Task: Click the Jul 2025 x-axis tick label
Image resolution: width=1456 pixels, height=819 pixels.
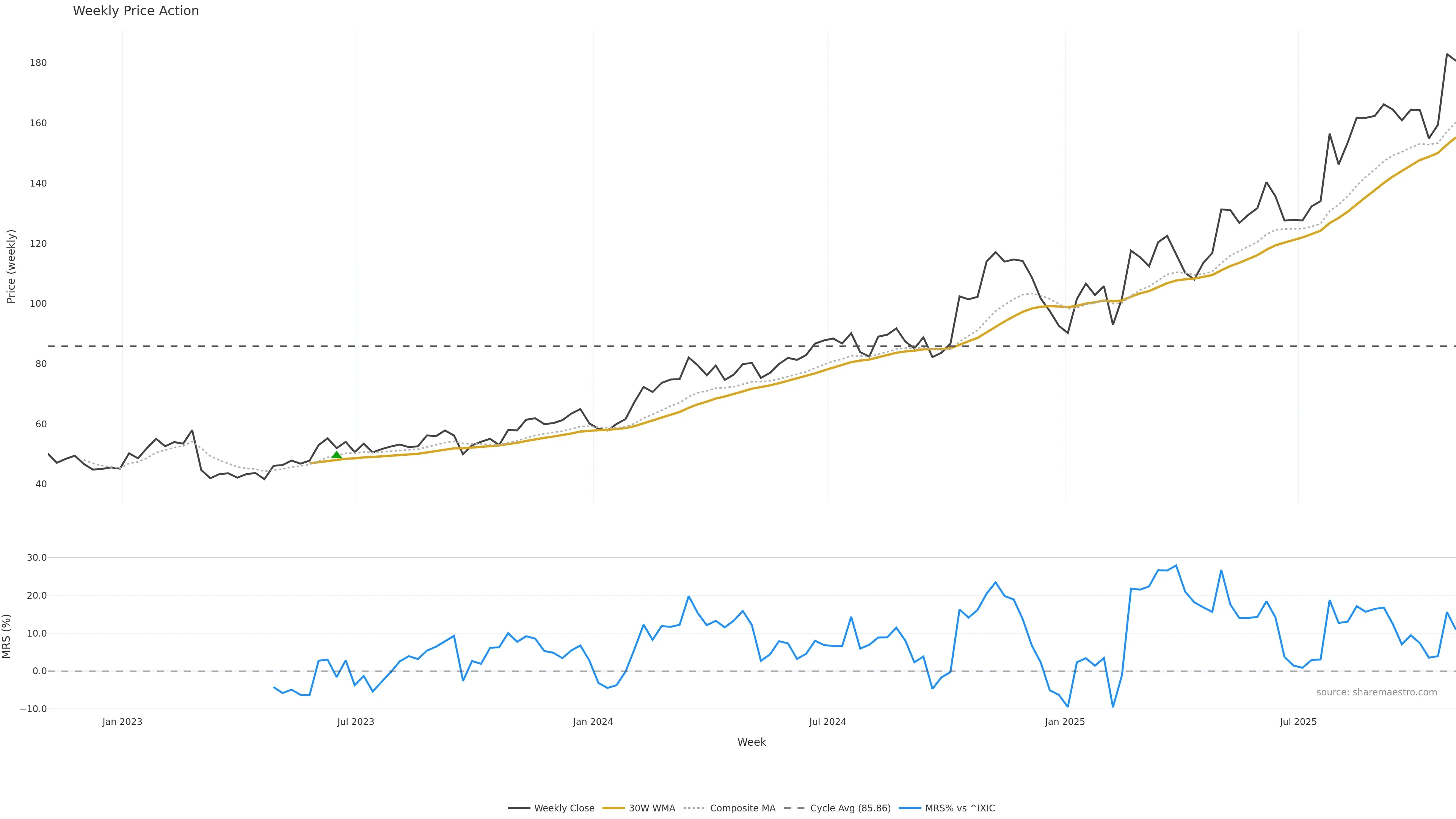Action: (x=1298, y=722)
